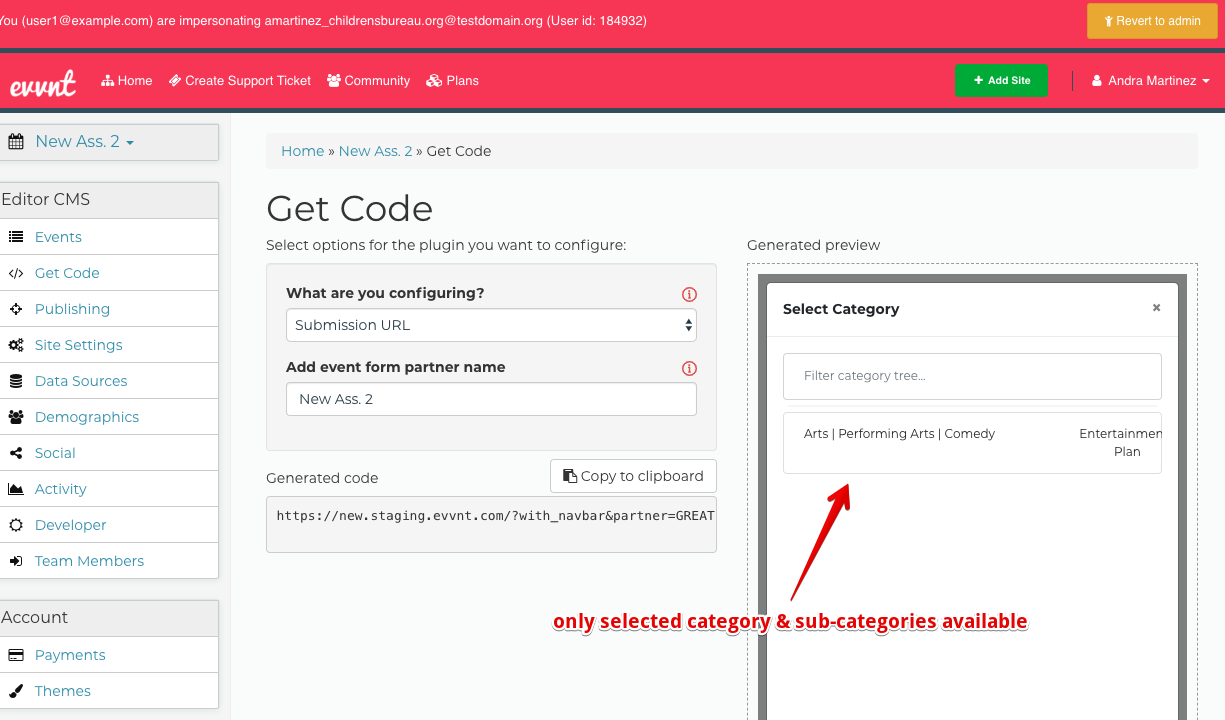Screen dimensions: 1225x720
Task: Click the Themes paintbrush icon
Action: click(16, 691)
